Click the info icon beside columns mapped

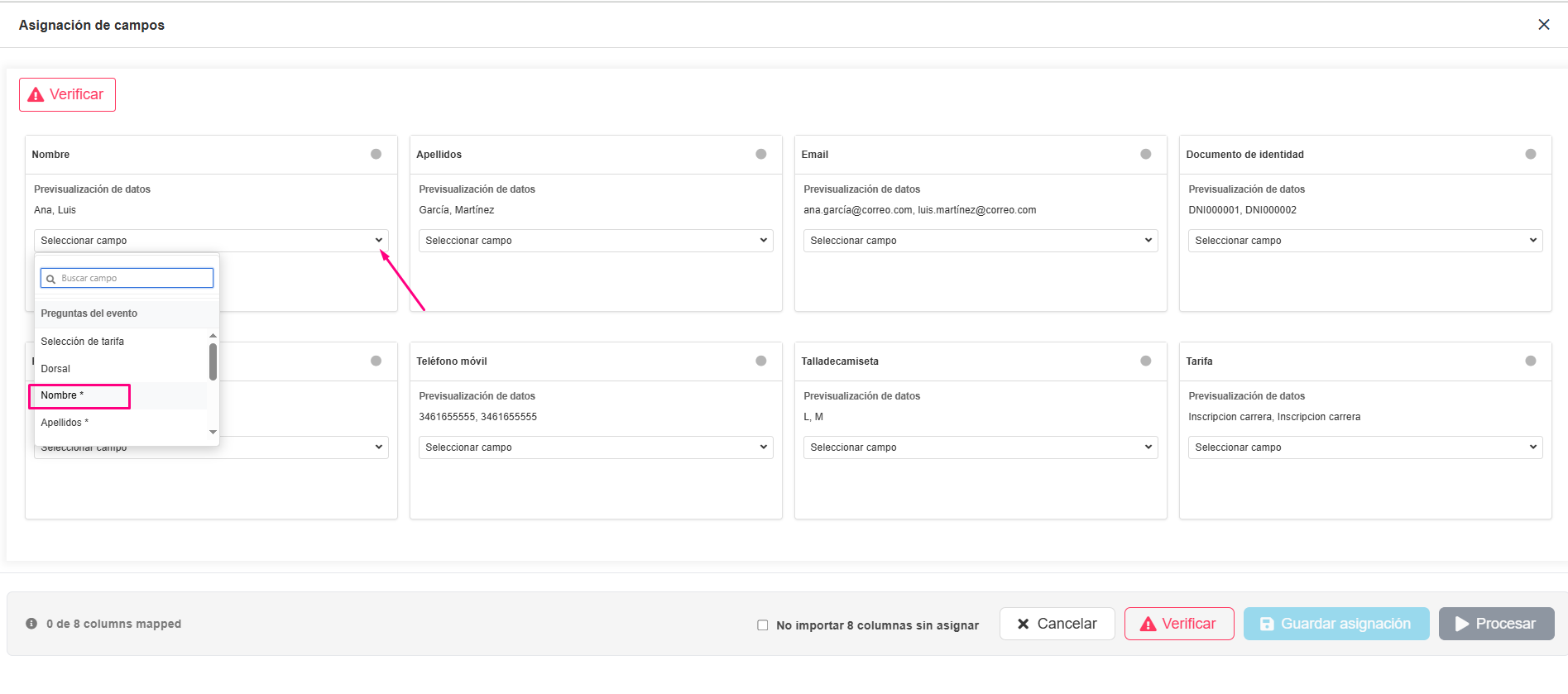[x=31, y=624]
